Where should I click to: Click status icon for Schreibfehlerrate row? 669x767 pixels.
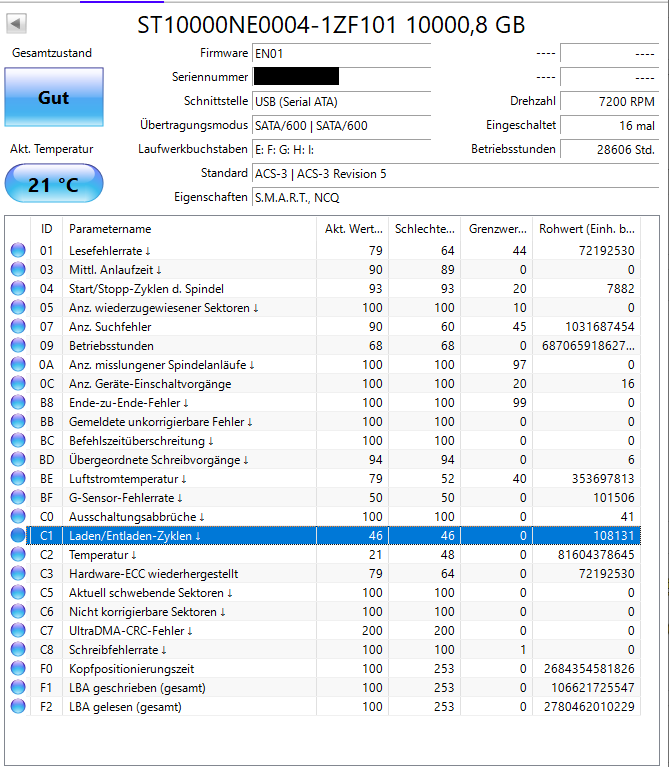coord(18,650)
